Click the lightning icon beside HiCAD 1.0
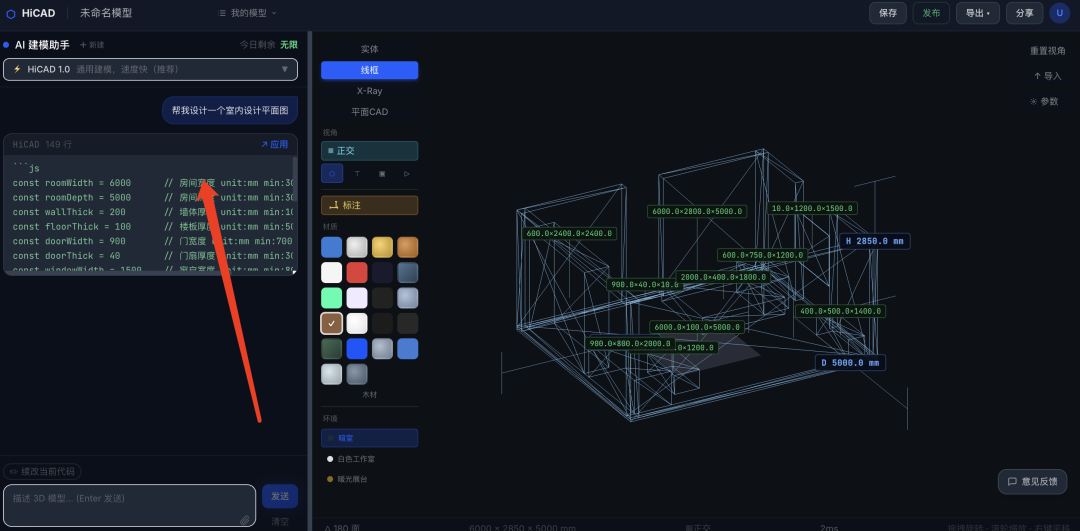 point(17,70)
